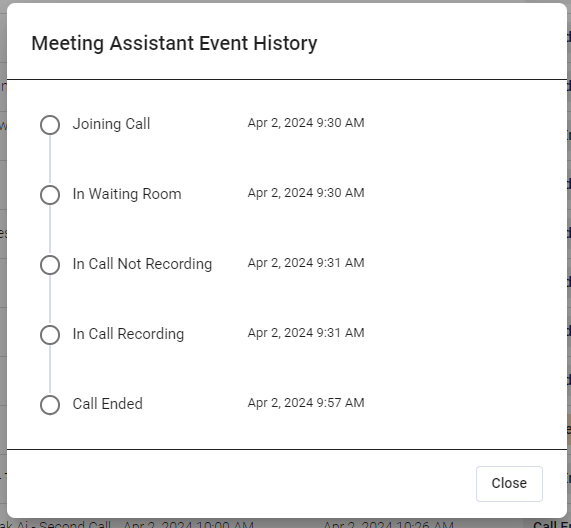The width and height of the screenshot is (571, 528).
Task: Close the event history dialog
Action: [x=509, y=484]
